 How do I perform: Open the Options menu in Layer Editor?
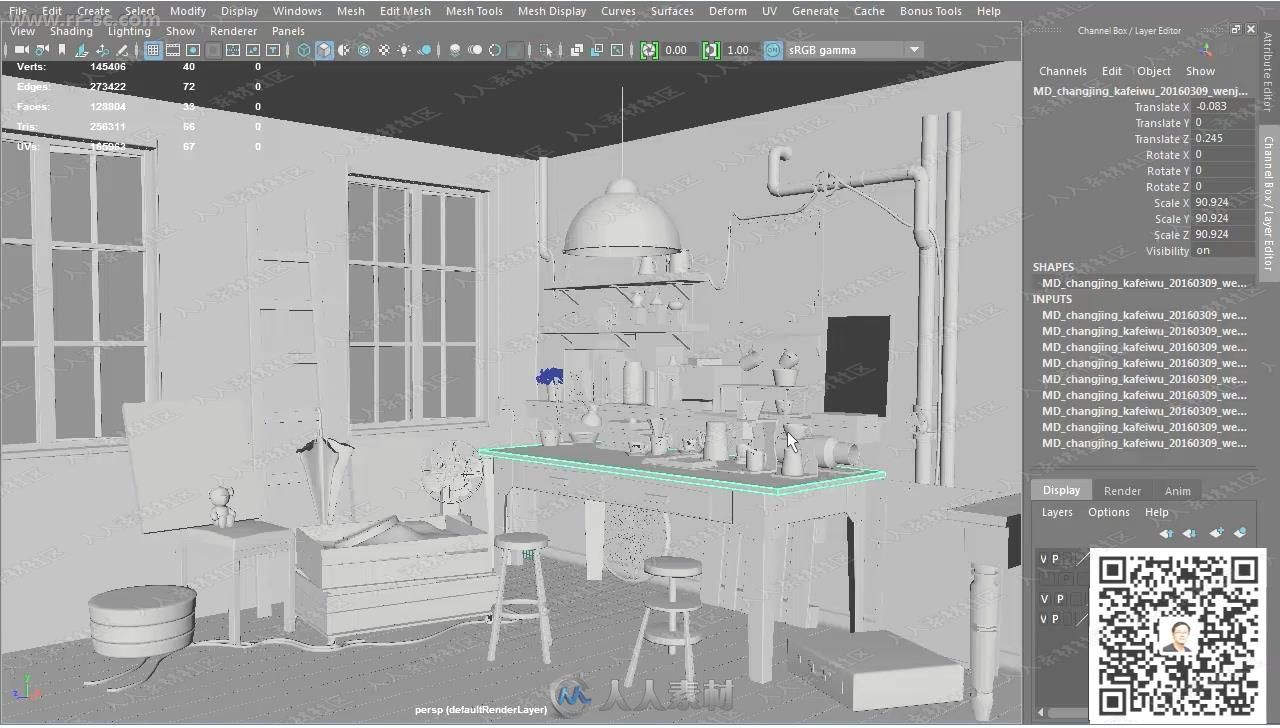pos(1109,512)
